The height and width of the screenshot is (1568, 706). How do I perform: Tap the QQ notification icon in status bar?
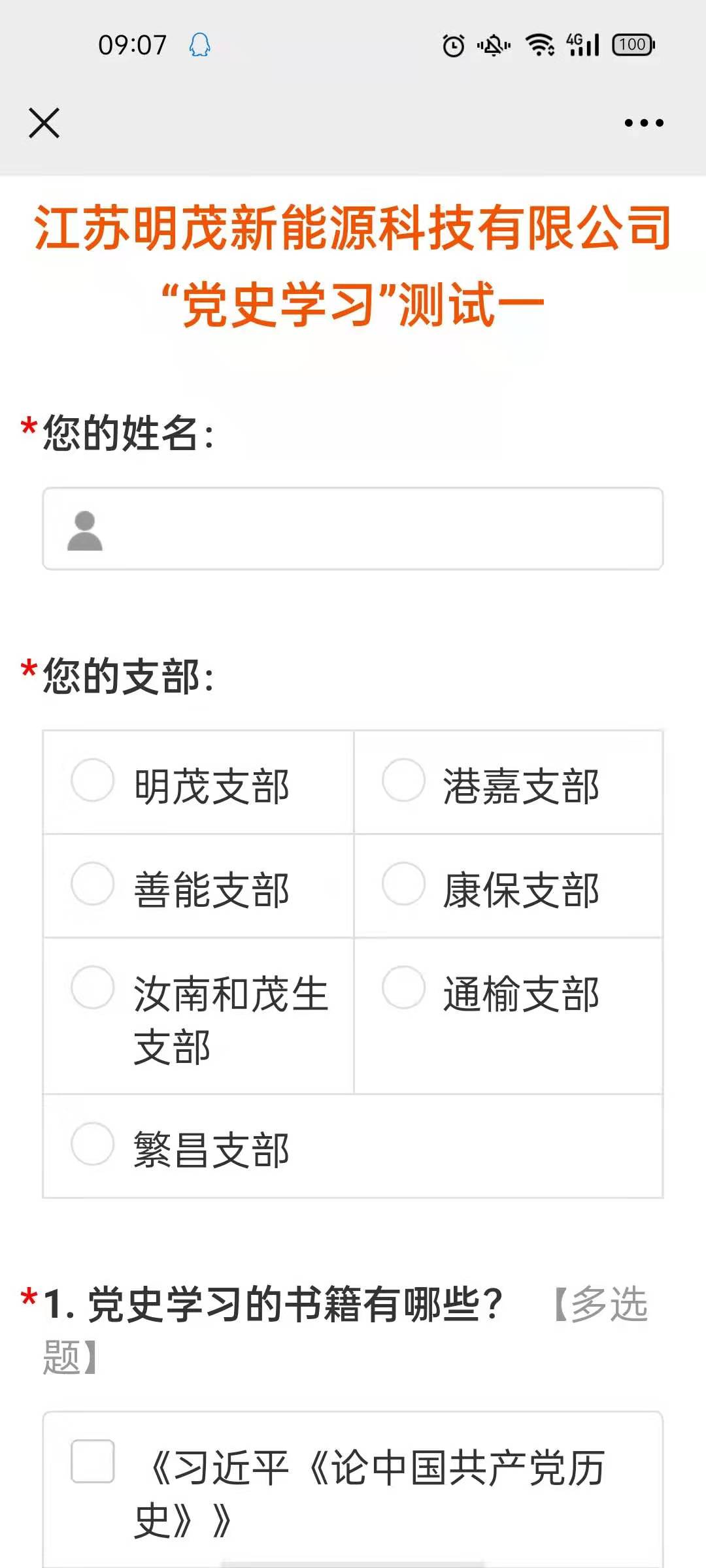[x=200, y=45]
